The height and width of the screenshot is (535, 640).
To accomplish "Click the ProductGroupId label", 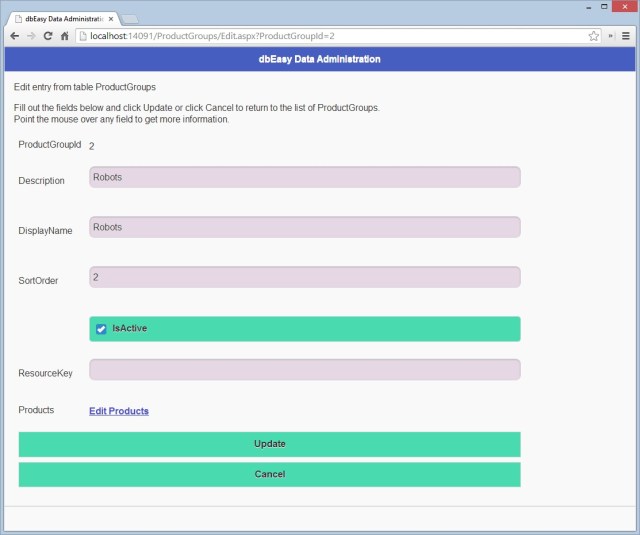I will tap(50, 144).
